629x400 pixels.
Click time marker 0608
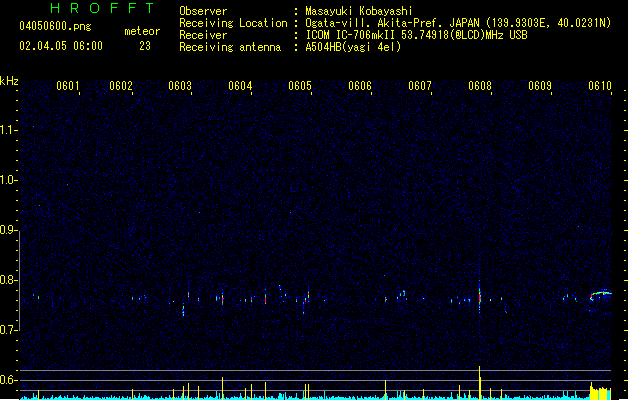point(480,86)
